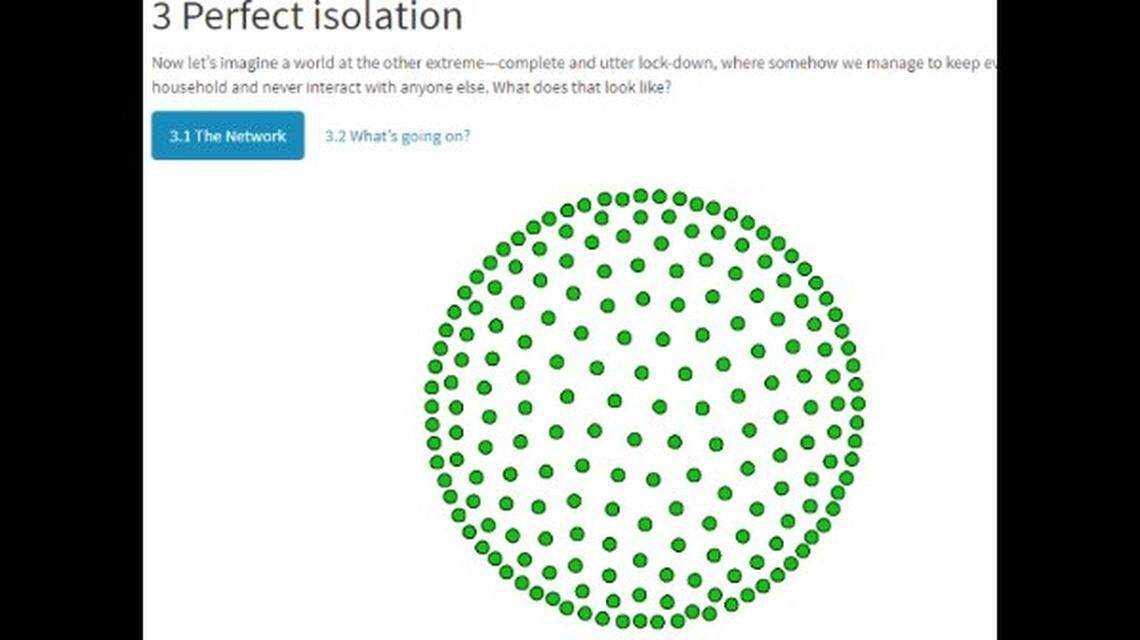Click the highlighted "3.1 The Network" button
The height and width of the screenshot is (640, 1140).
tap(227, 136)
